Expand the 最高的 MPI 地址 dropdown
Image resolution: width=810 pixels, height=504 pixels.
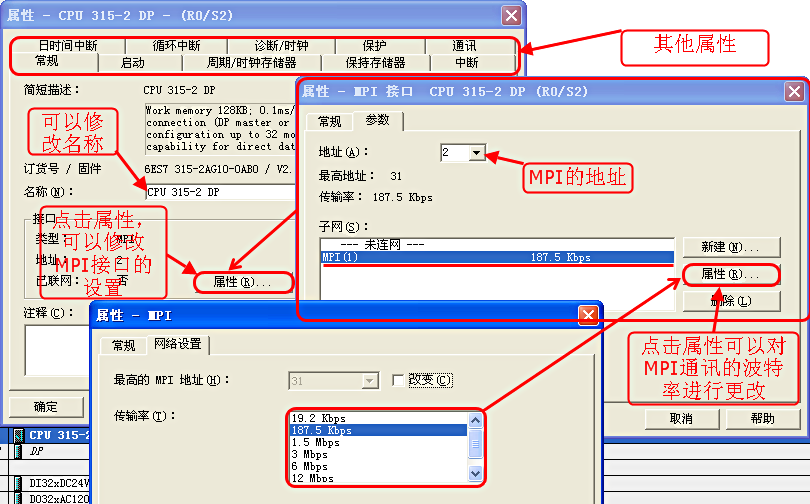pos(369,381)
